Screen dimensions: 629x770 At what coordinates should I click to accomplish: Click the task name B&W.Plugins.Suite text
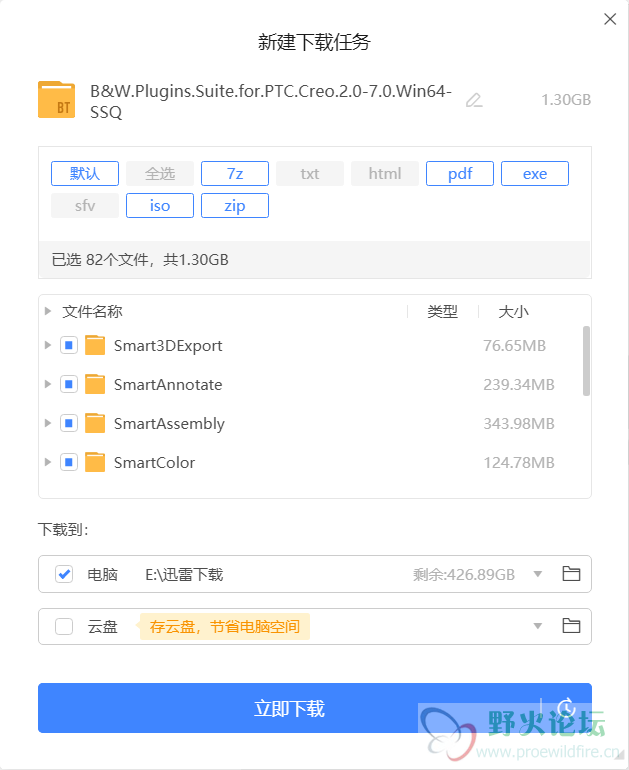point(271,102)
